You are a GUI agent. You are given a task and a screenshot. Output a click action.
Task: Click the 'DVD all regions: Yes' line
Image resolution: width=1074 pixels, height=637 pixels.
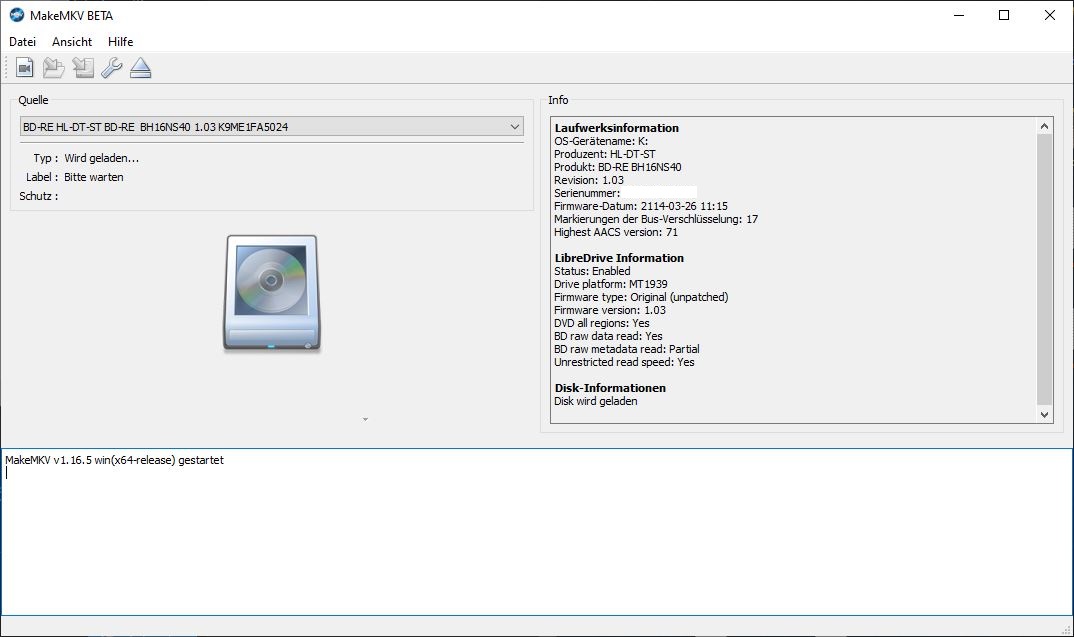(x=602, y=323)
